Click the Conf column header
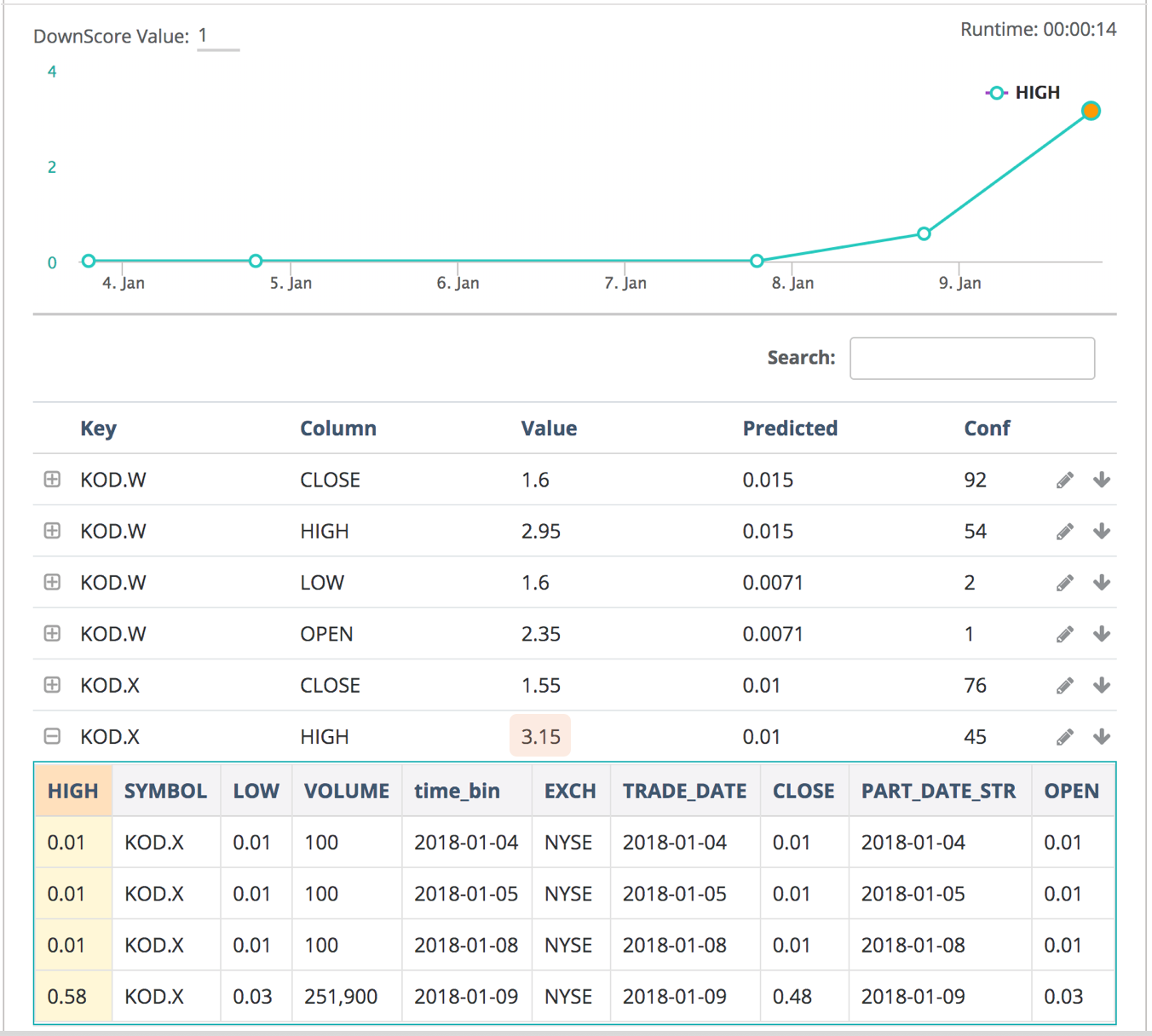1152x1036 pixels. tap(987, 429)
